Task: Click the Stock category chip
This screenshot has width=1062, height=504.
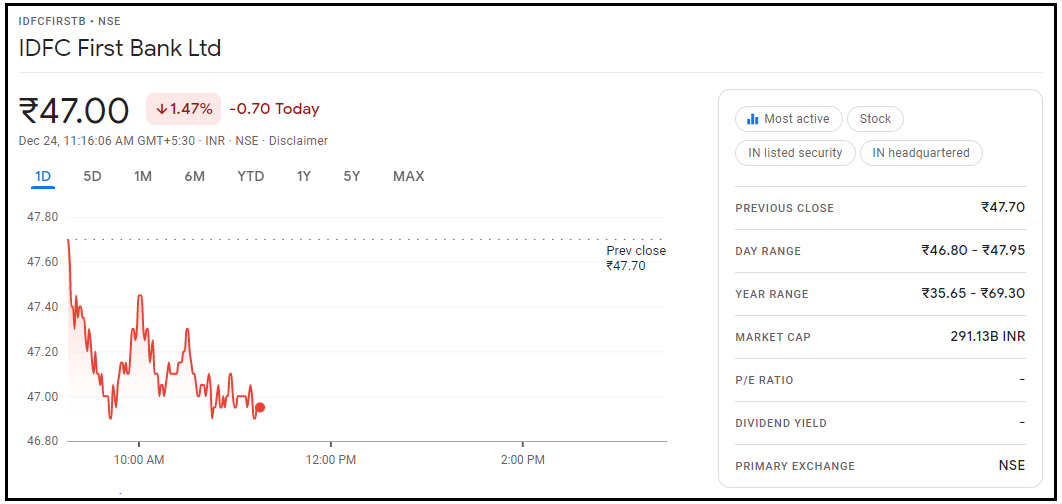Action: point(875,119)
